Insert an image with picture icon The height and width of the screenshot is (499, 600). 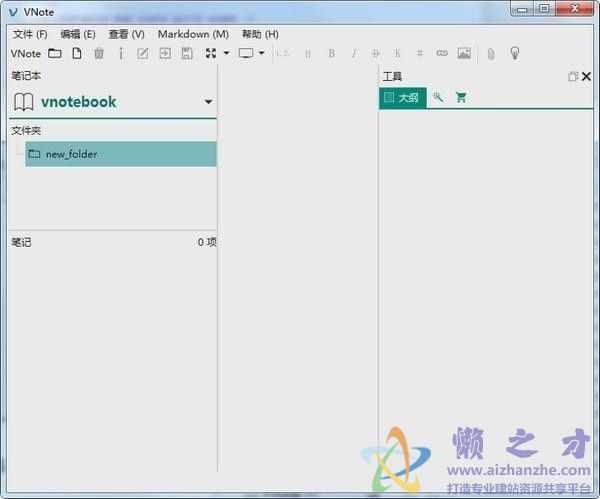tap(464, 53)
